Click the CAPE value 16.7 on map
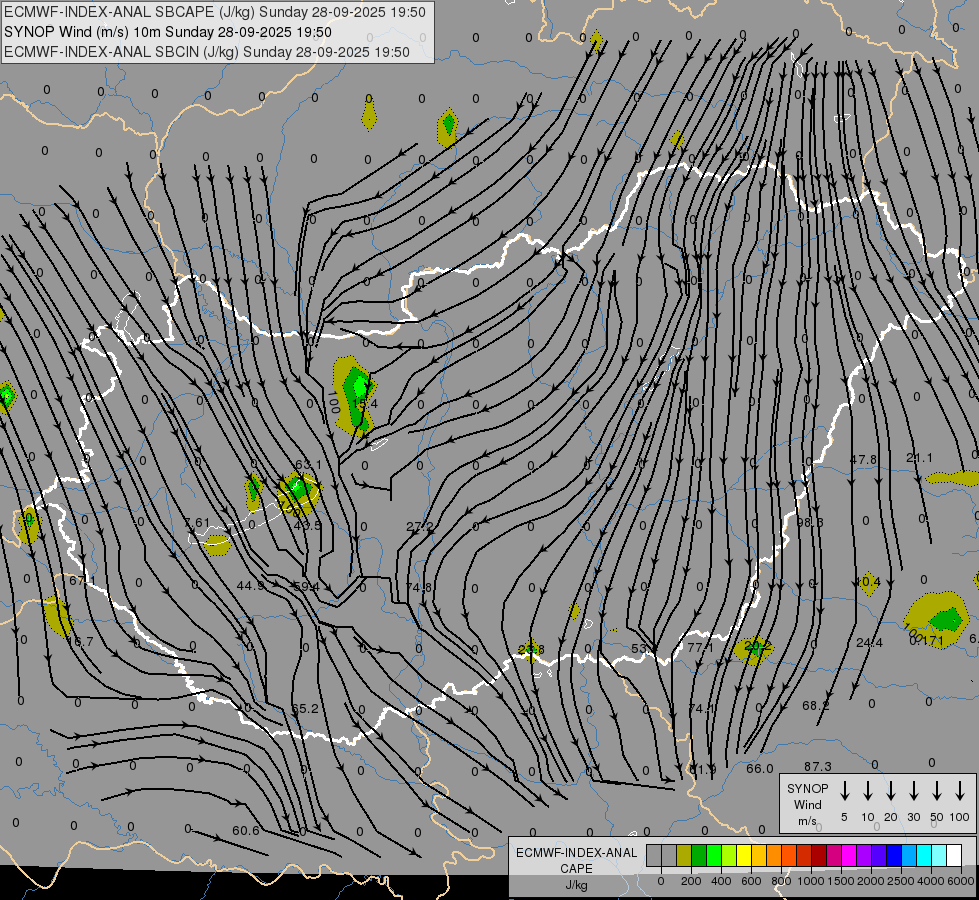Image resolution: width=979 pixels, height=900 pixels. click(x=80, y=641)
